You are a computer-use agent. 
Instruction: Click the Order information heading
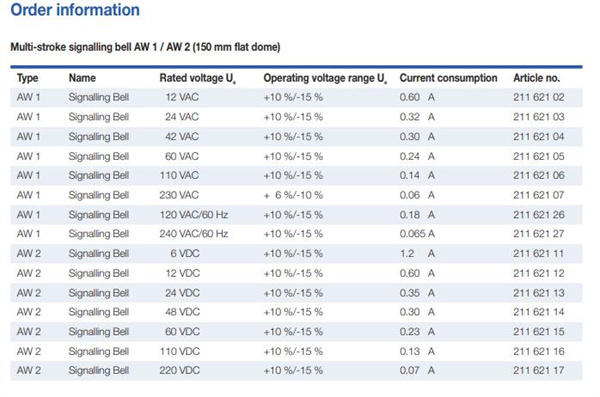[75, 10]
